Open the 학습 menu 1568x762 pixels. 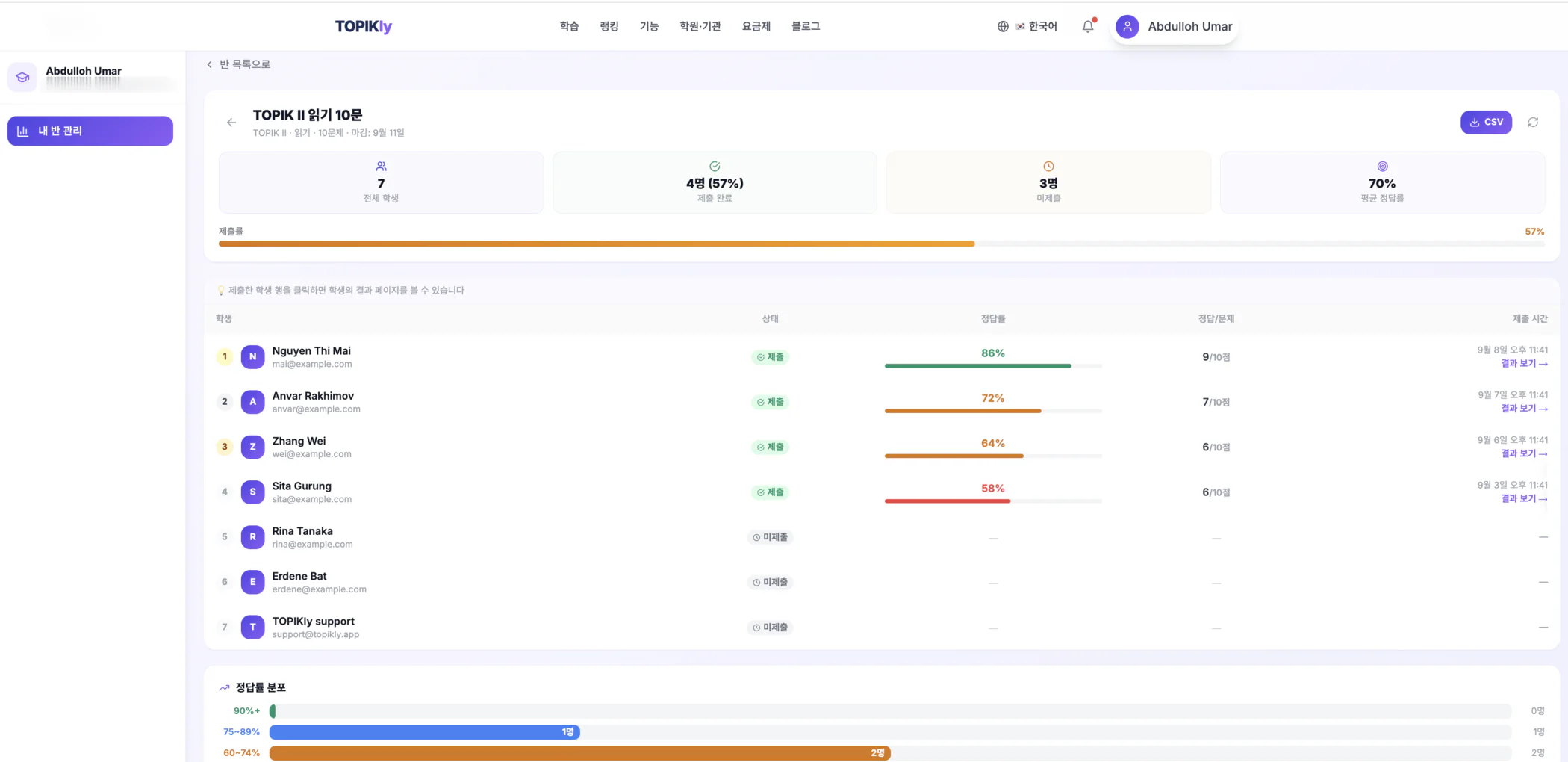[569, 26]
